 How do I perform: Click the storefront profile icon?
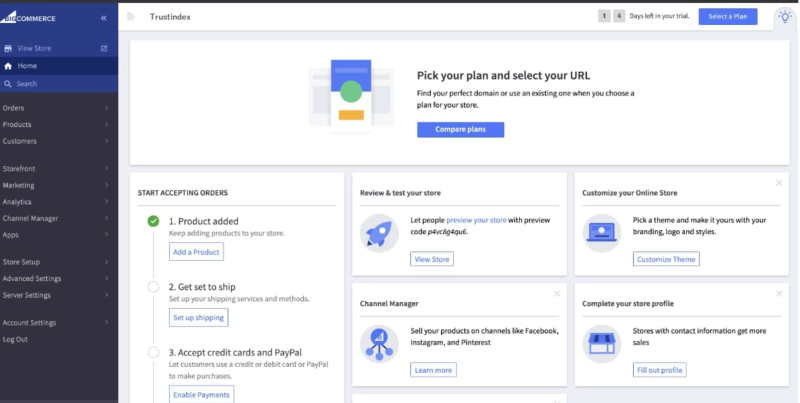[x=602, y=342]
